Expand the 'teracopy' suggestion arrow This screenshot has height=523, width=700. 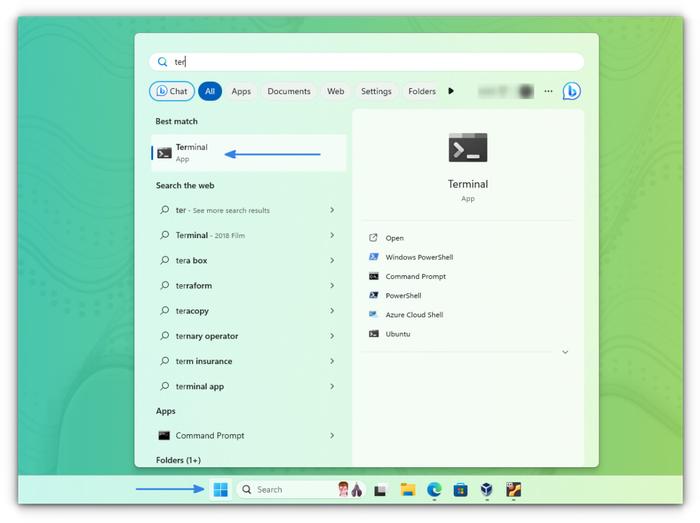pyautogui.click(x=332, y=311)
